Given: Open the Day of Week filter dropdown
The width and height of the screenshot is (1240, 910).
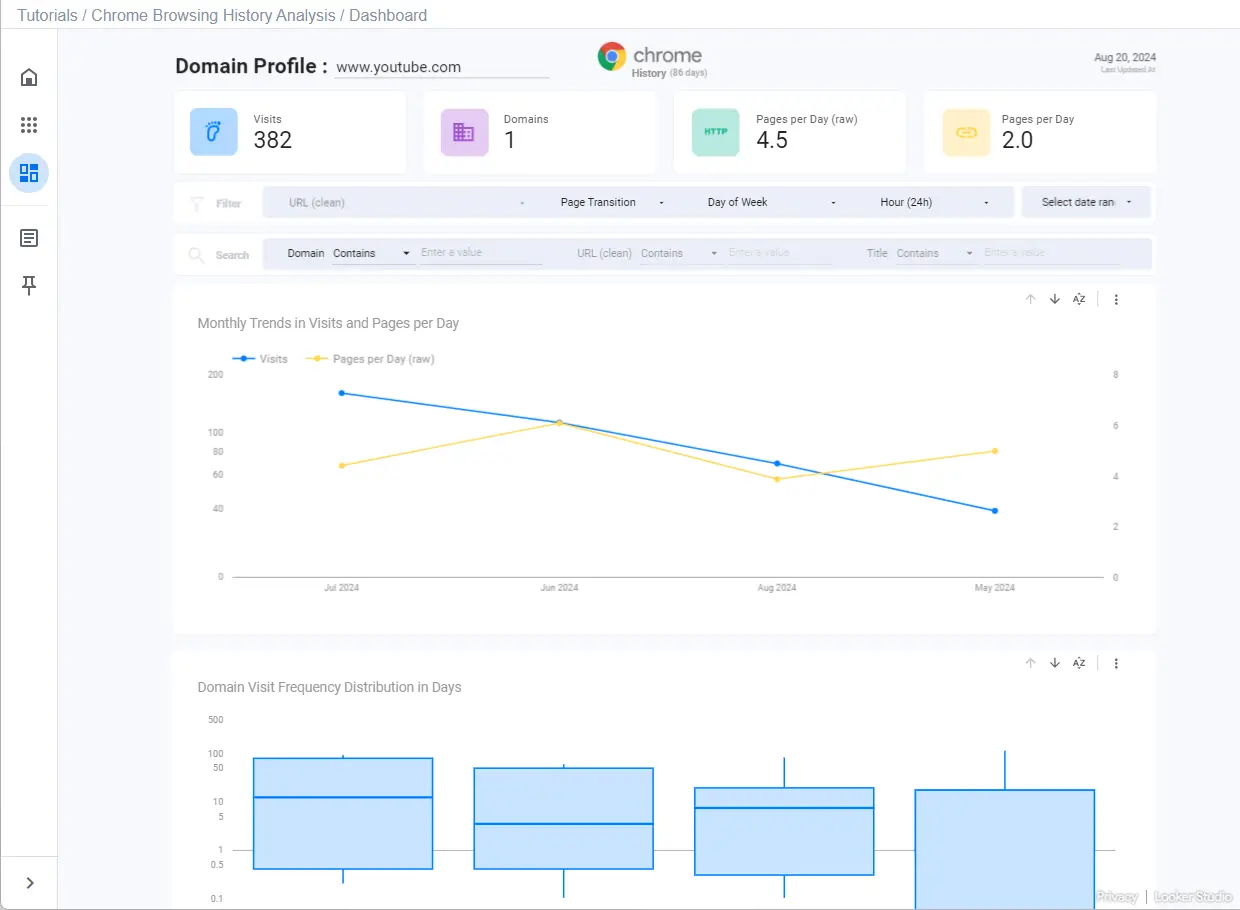Looking at the screenshot, I should tap(770, 202).
